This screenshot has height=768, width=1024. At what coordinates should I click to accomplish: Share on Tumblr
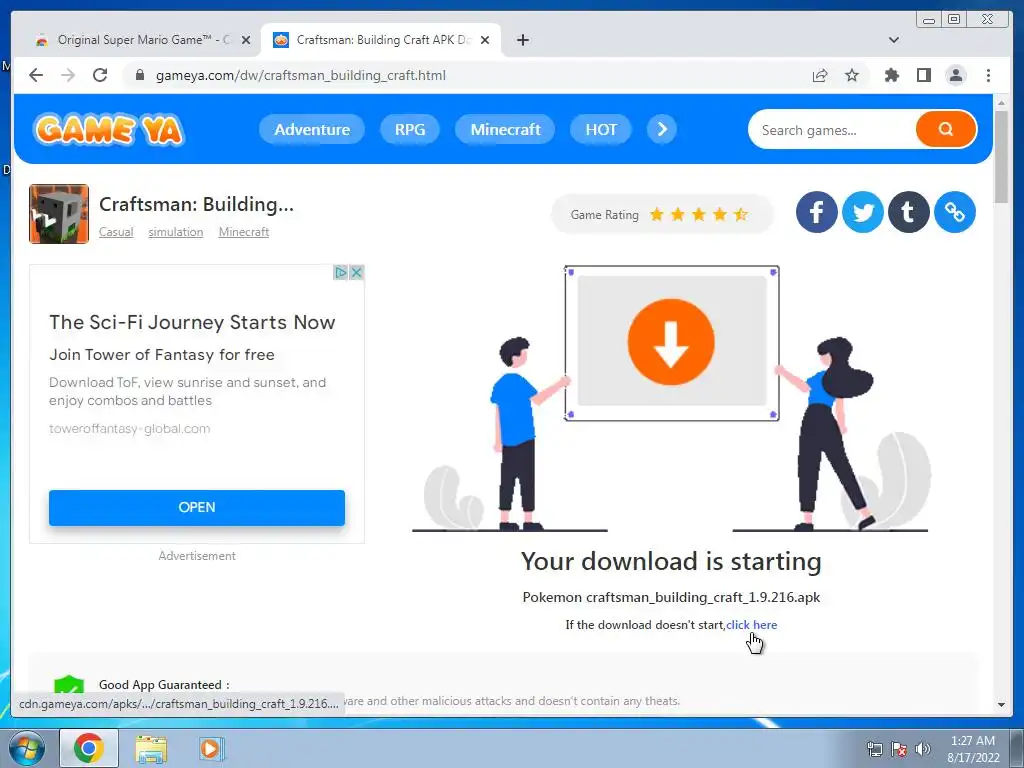[x=908, y=212]
